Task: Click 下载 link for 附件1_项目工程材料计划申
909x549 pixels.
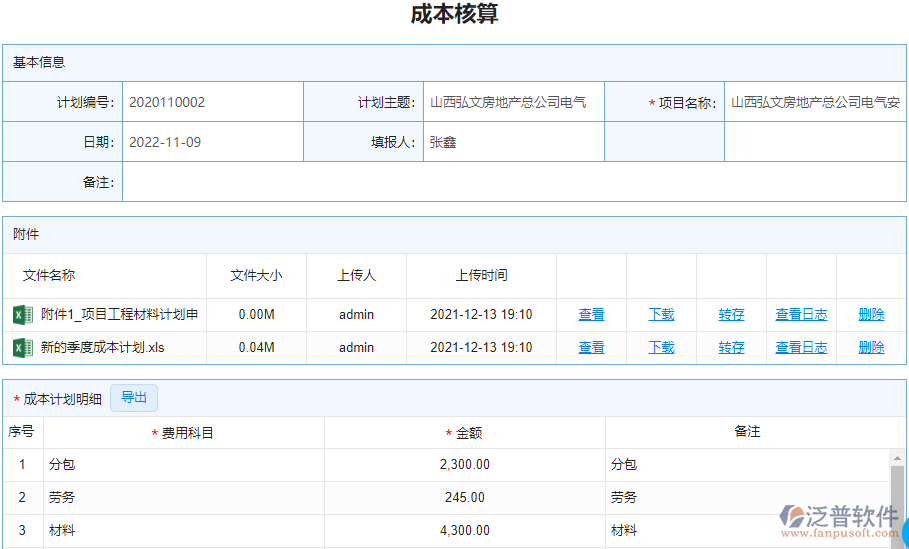Action: tap(661, 315)
